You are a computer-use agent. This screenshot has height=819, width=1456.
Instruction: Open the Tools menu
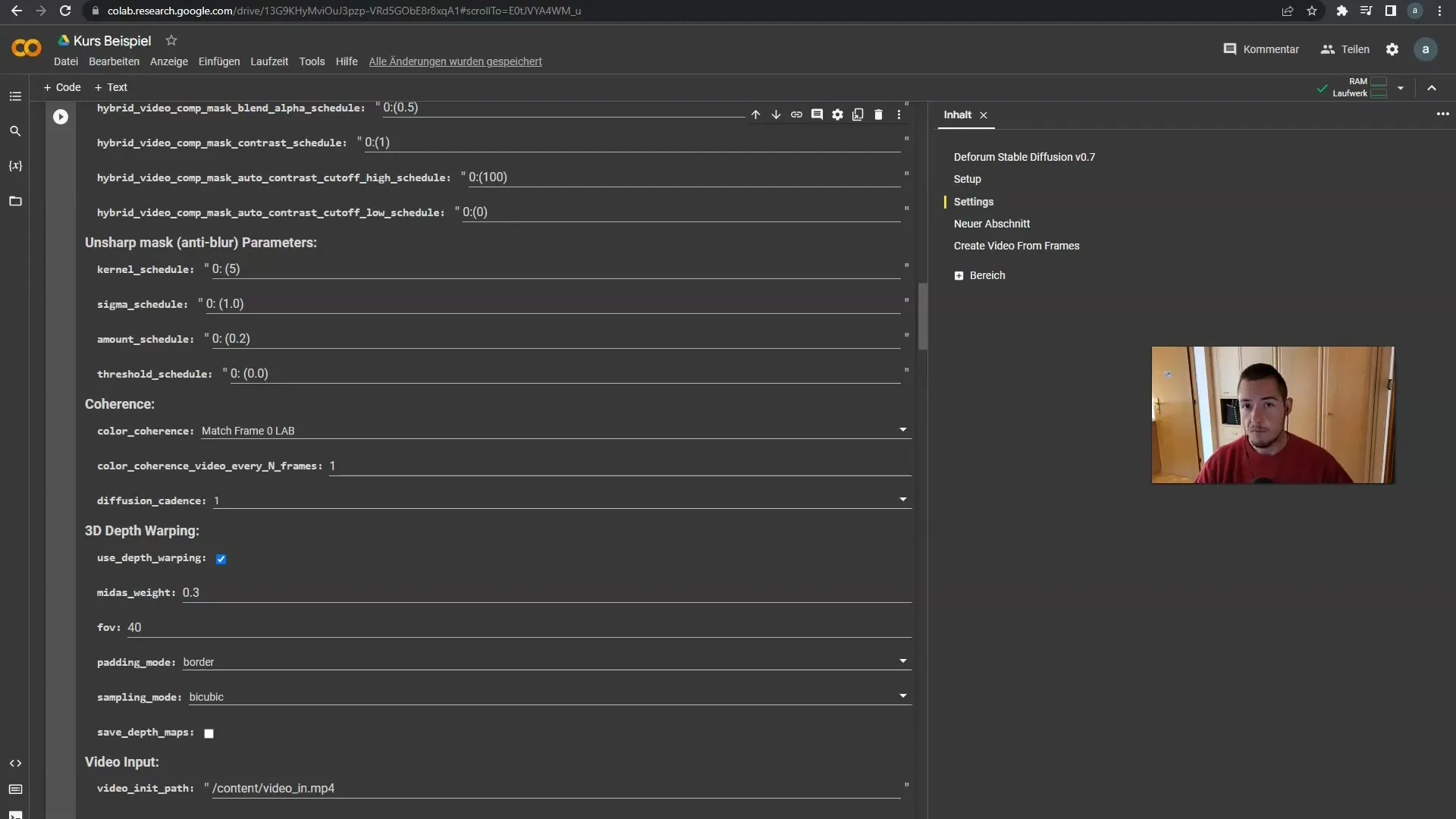pyautogui.click(x=312, y=61)
